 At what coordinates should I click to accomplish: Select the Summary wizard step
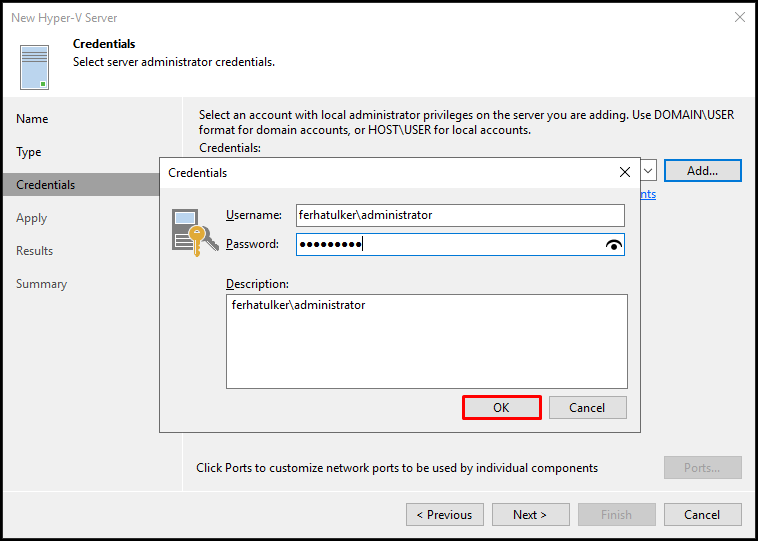pos(42,284)
